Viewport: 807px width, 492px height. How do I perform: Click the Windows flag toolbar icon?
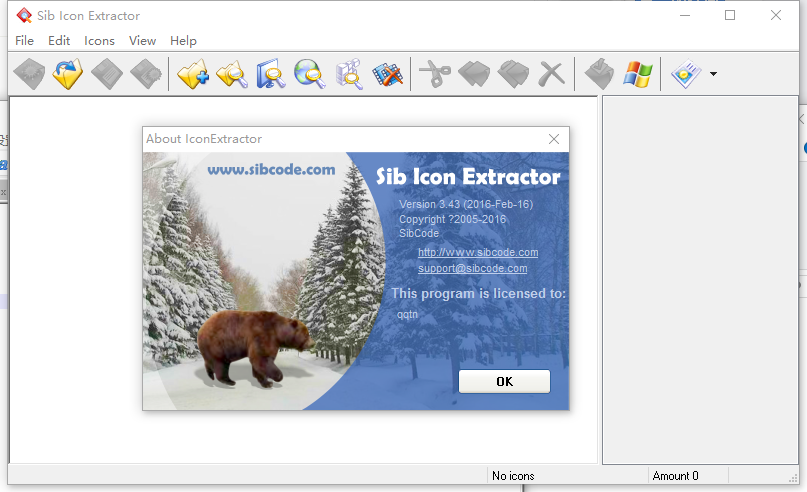[x=636, y=74]
